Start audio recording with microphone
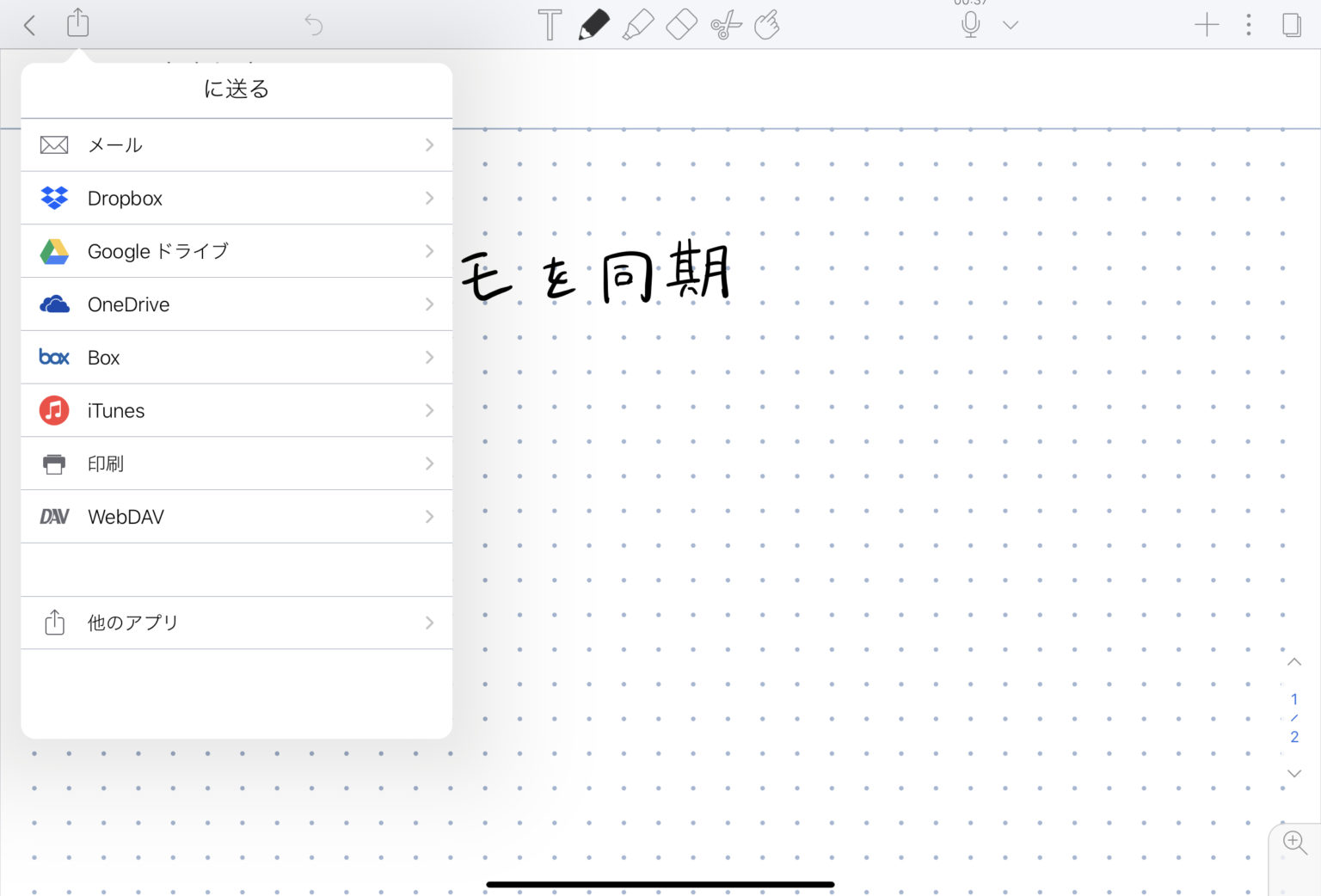The image size is (1321, 896). 970,25
